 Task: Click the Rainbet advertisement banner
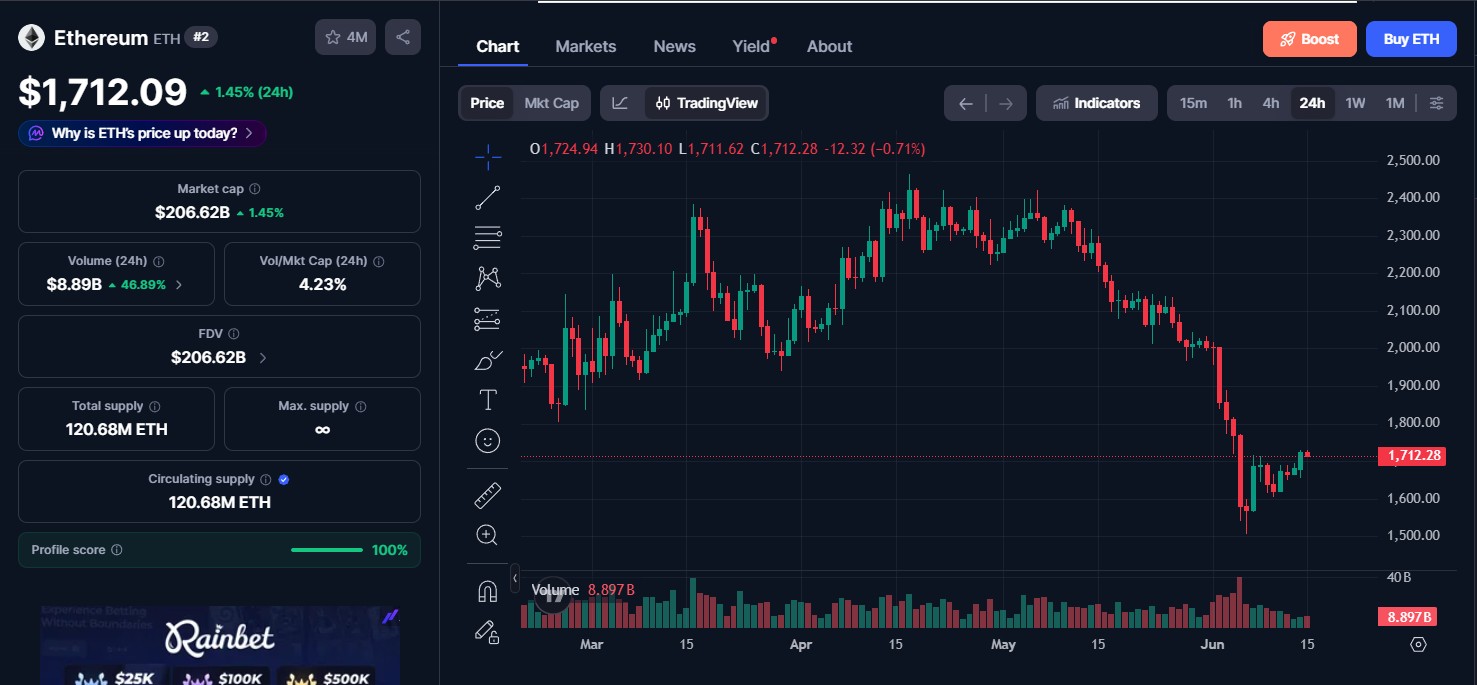[220, 644]
